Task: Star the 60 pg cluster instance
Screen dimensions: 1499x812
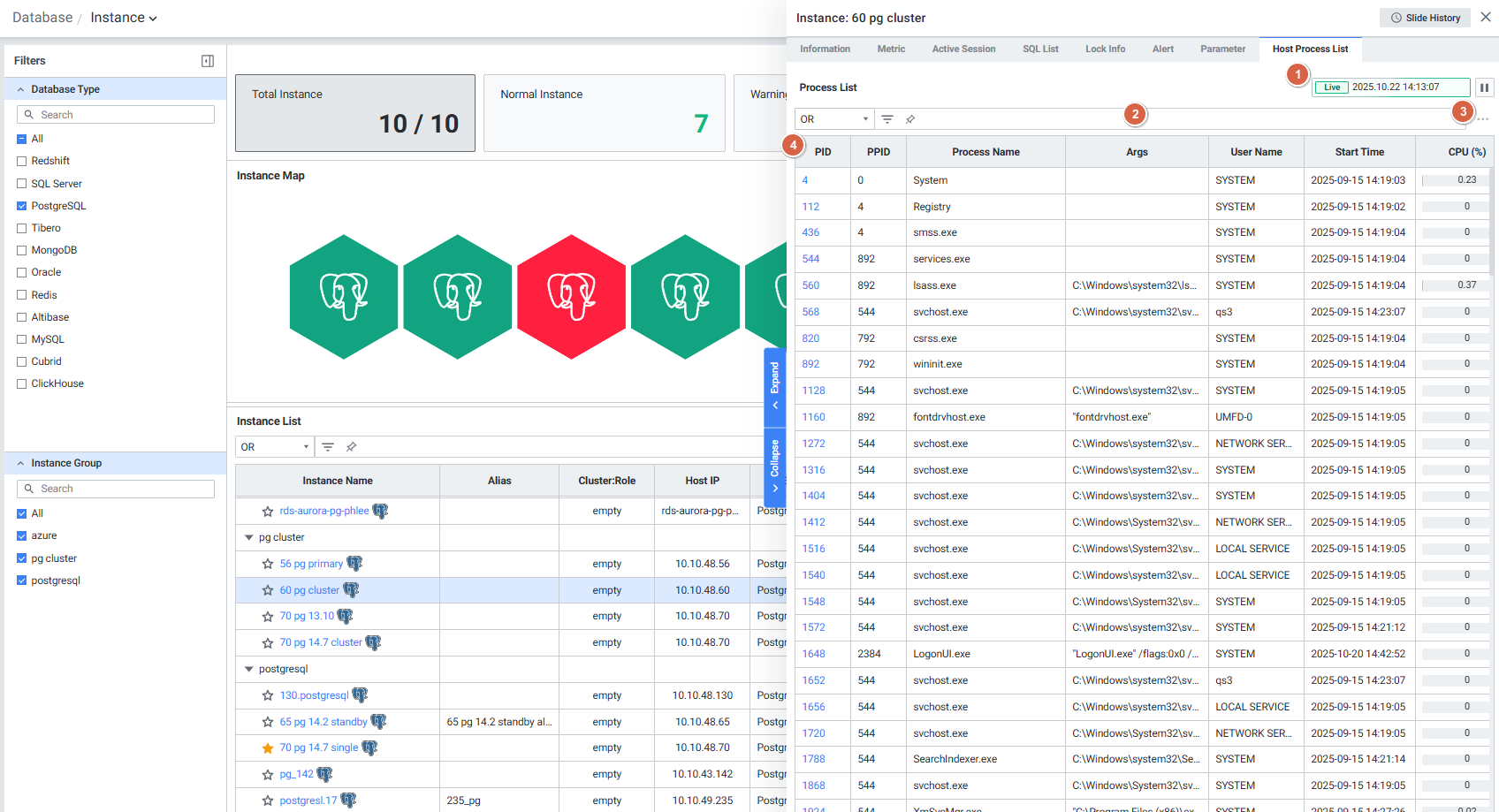Action: (x=268, y=590)
